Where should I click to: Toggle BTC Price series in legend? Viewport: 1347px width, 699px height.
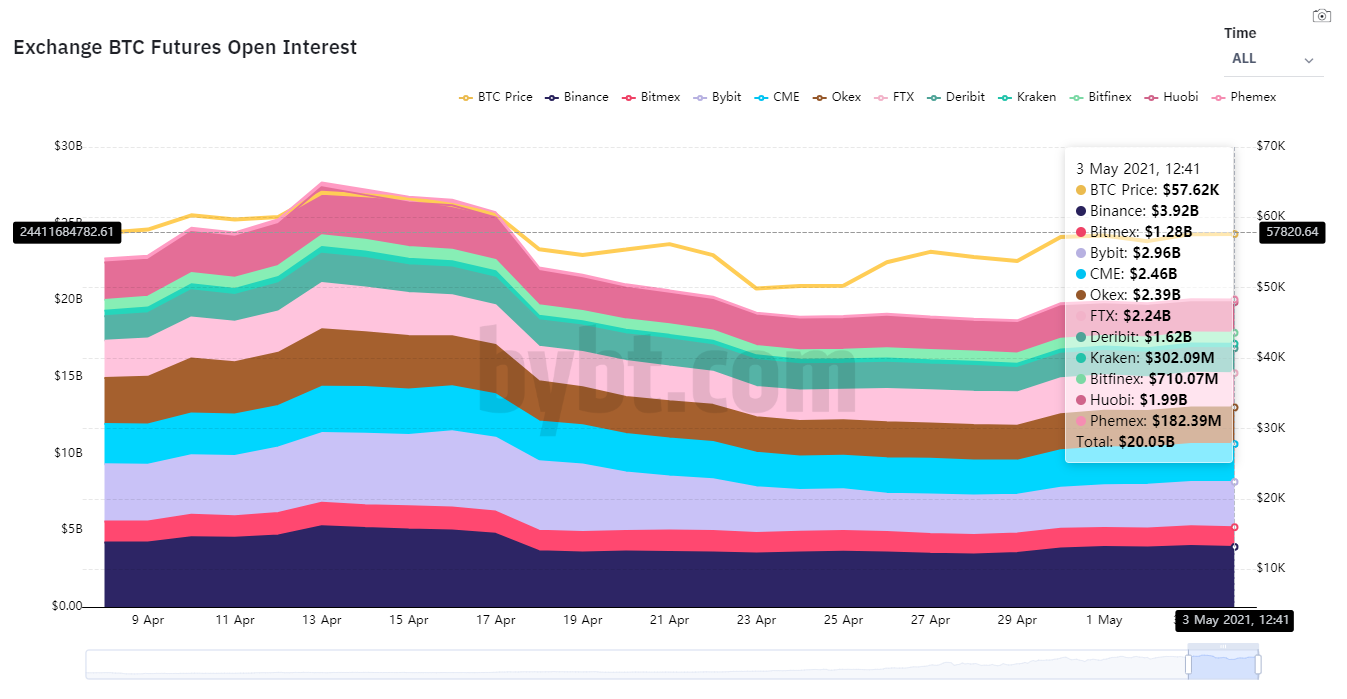click(x=496, y=97)
